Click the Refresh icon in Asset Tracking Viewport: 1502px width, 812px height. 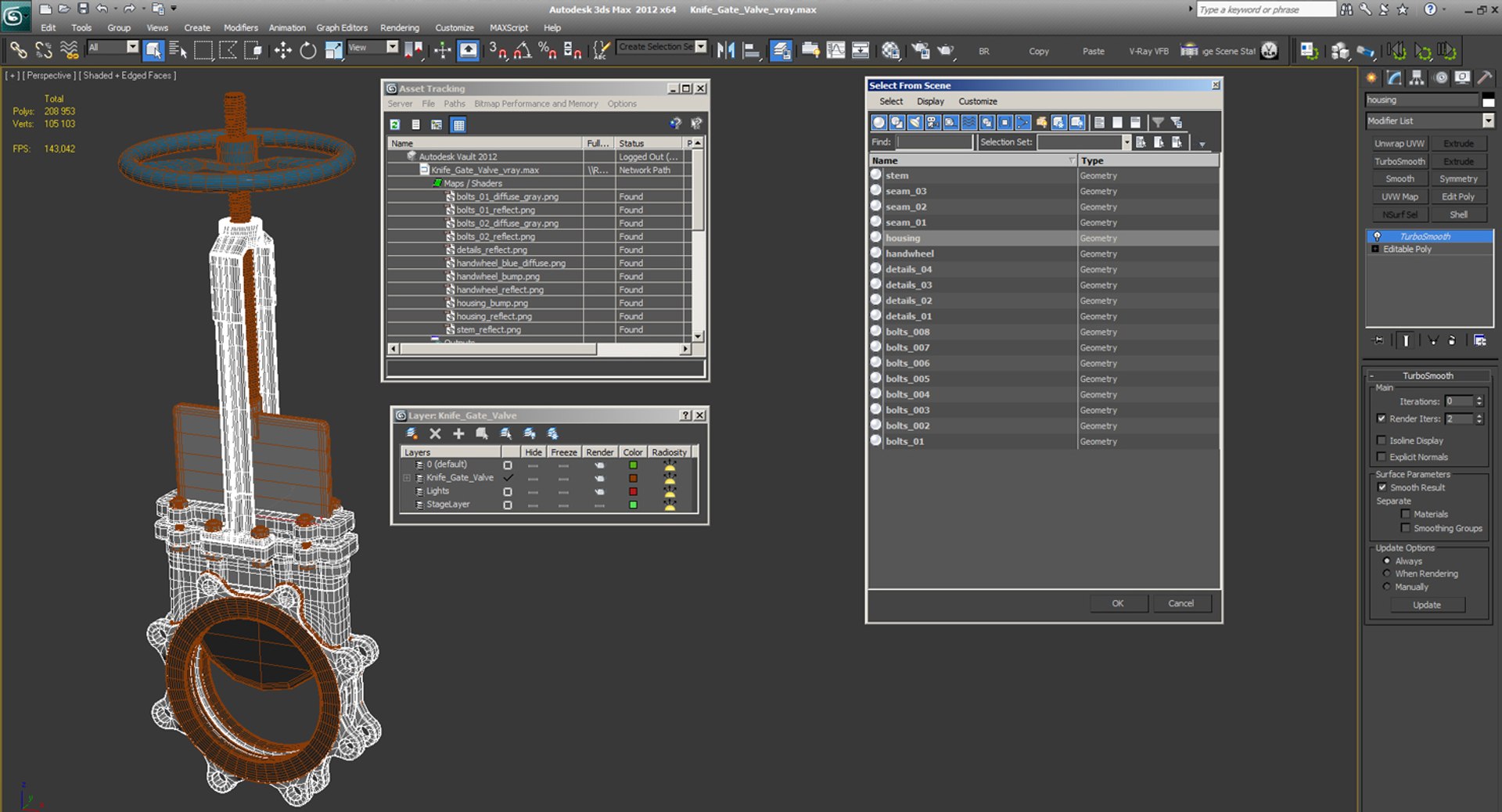395,124
